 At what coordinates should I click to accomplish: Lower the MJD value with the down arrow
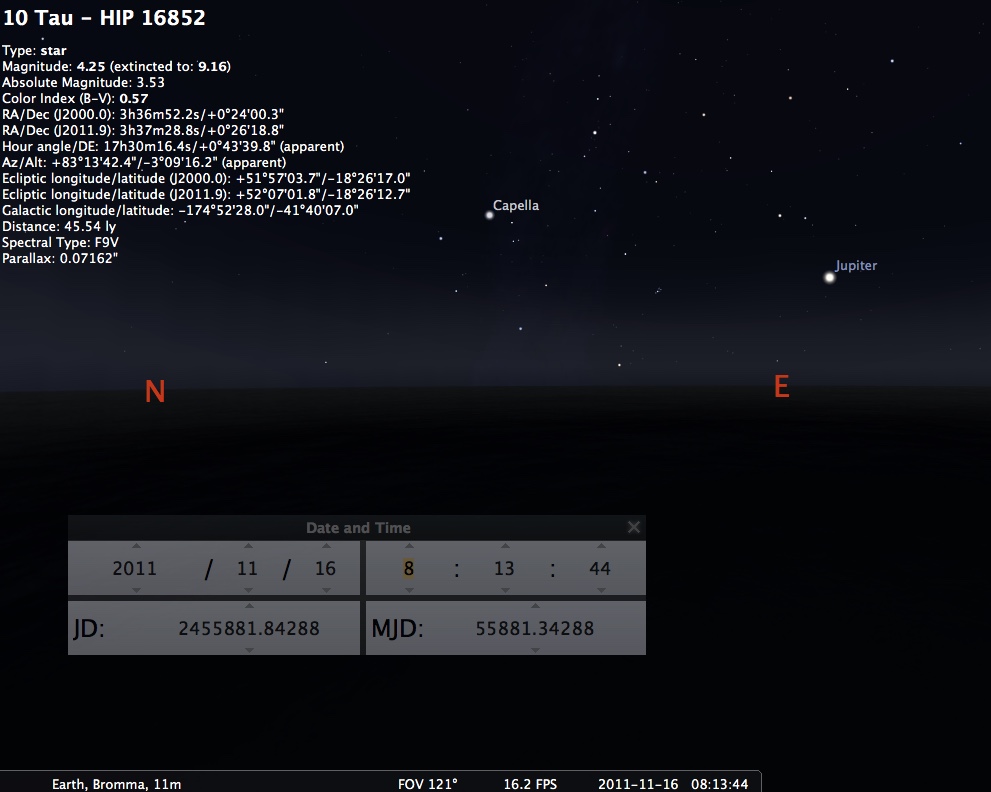[535, 650]
